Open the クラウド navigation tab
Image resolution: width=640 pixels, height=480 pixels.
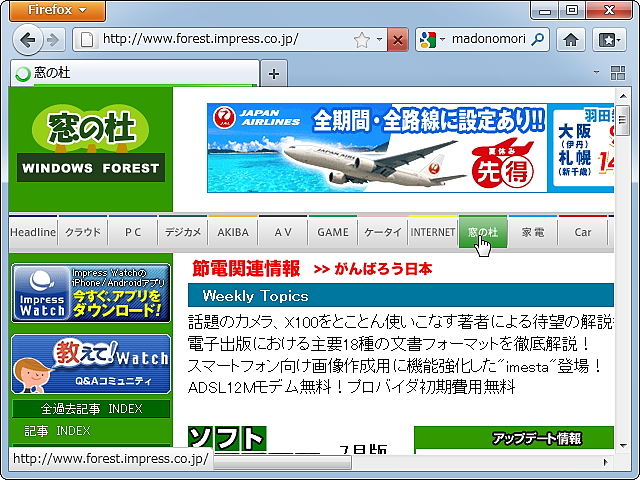[x=83, y=232]
